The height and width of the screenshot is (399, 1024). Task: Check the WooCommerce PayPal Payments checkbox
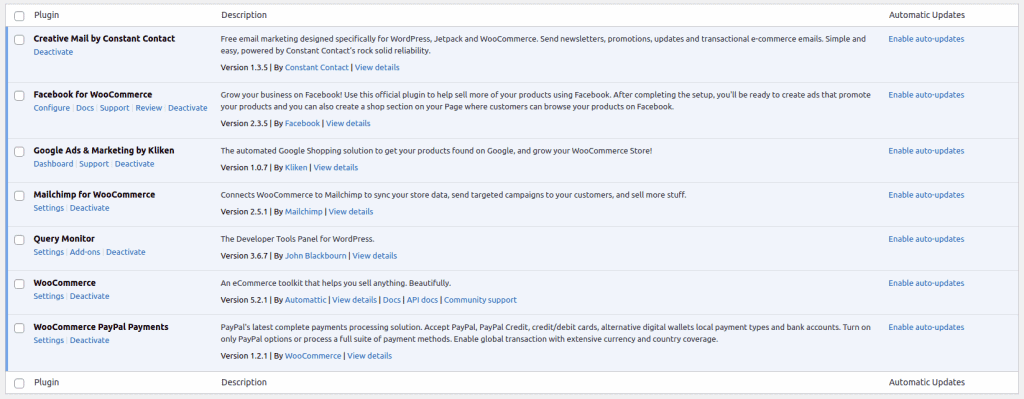click(x=20, y=328)
